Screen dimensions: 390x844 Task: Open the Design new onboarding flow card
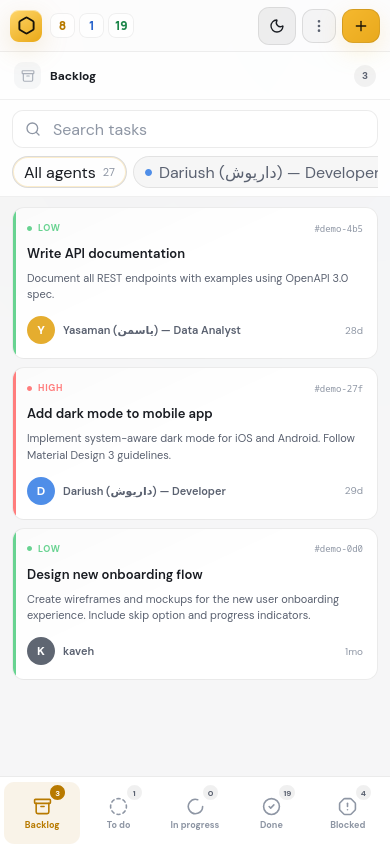(x=195, y=603)
